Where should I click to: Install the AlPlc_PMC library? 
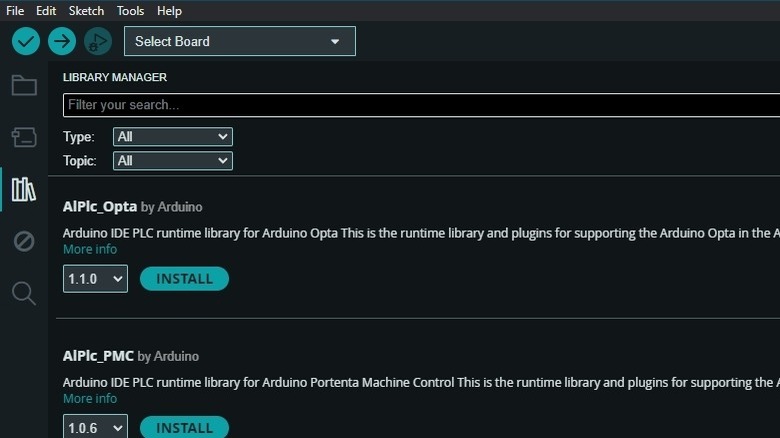click(x=184, y=428)
